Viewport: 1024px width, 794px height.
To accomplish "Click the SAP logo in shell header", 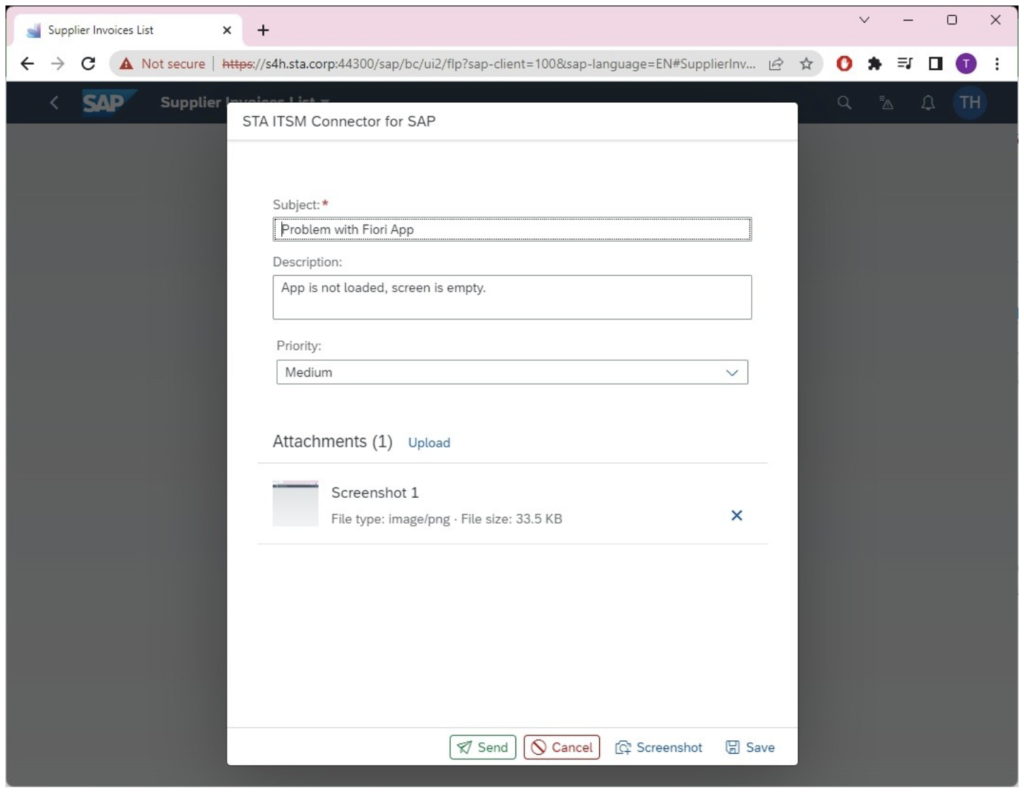I will point(108,103).
